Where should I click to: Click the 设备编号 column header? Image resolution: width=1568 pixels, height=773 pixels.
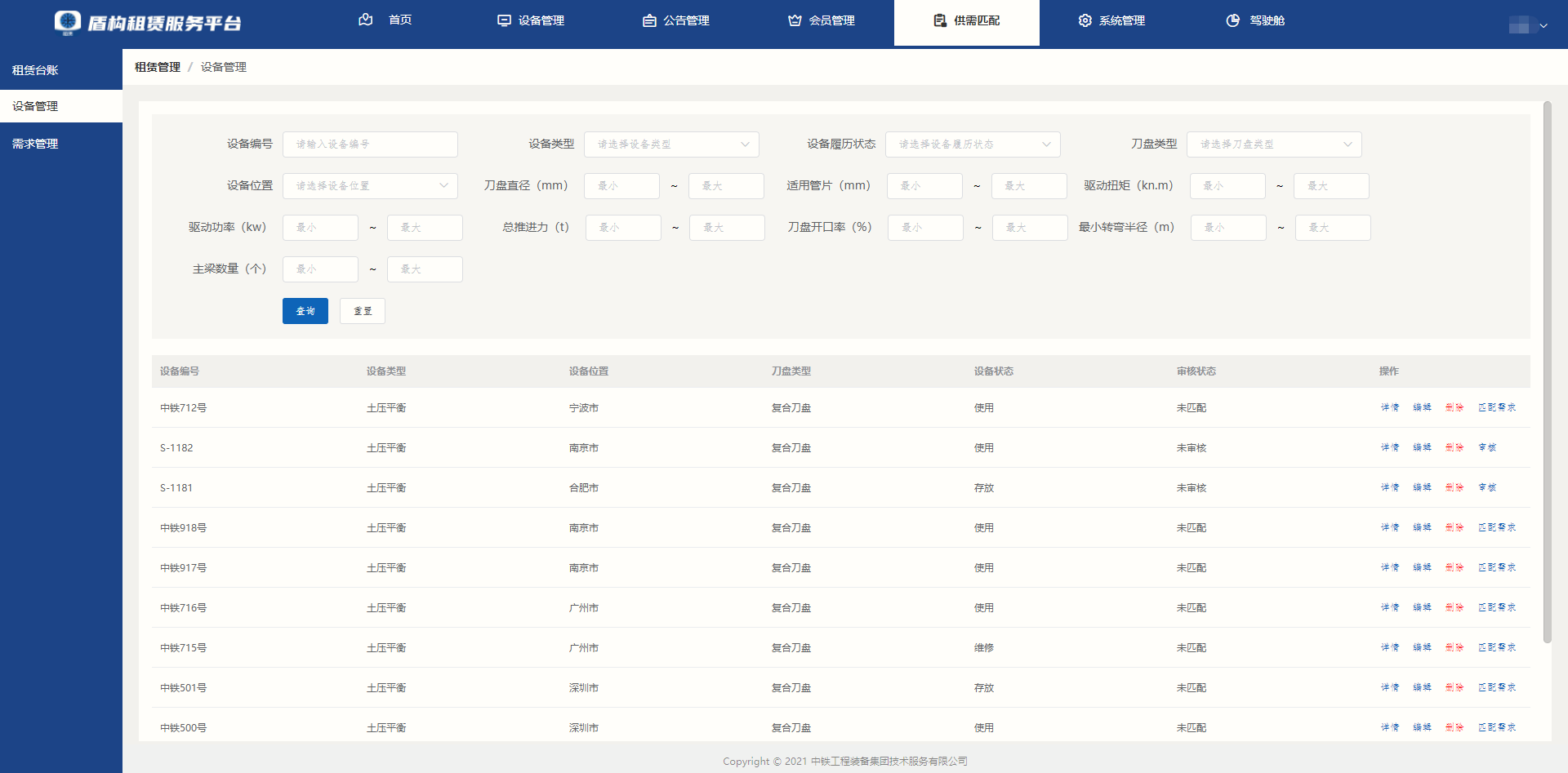(180, 371)
